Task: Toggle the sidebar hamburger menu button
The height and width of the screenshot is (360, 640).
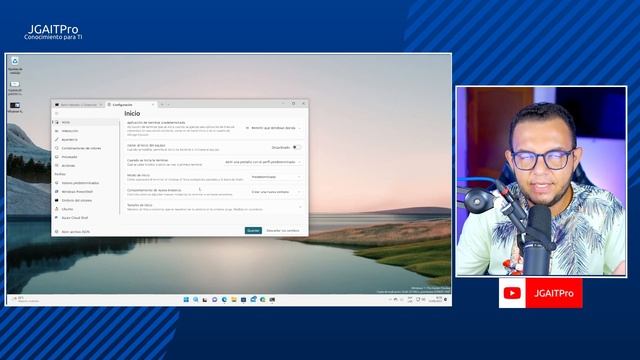Action: pos(57,113)
